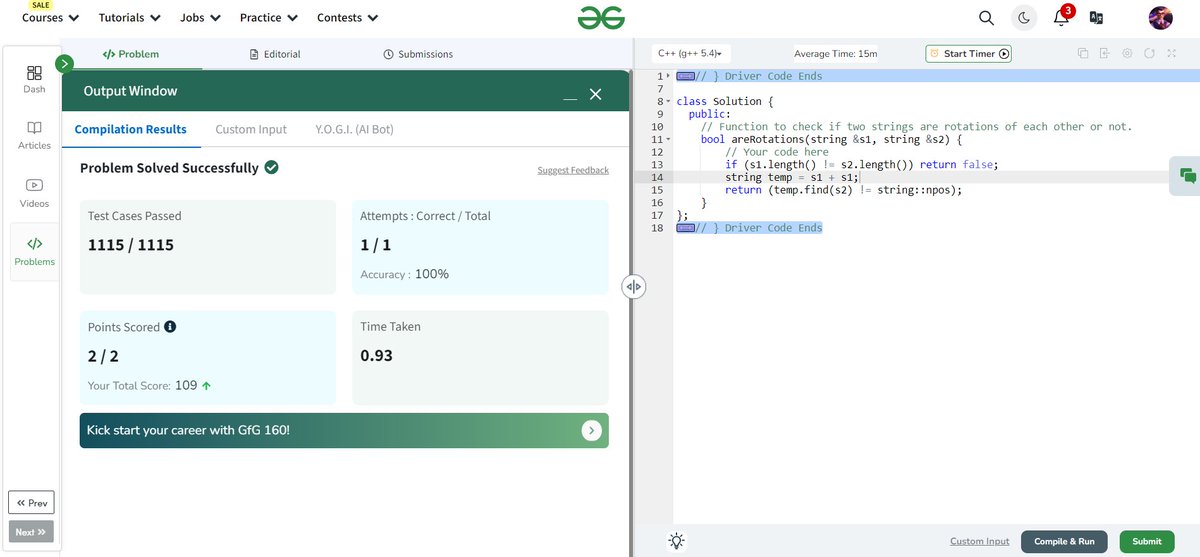Open the search icon in header
The width and height of the screenshot is (1200, 557).
[986, 18]
